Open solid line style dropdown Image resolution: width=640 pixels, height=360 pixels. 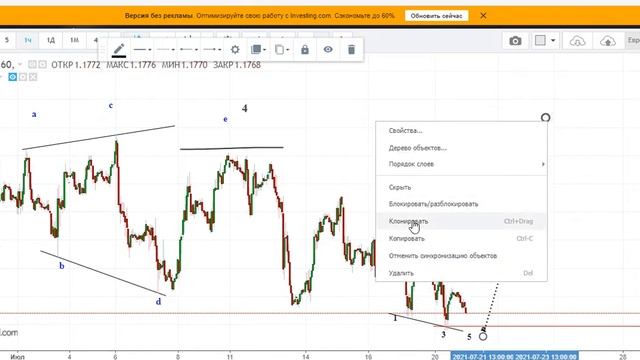tap(143, 50)
